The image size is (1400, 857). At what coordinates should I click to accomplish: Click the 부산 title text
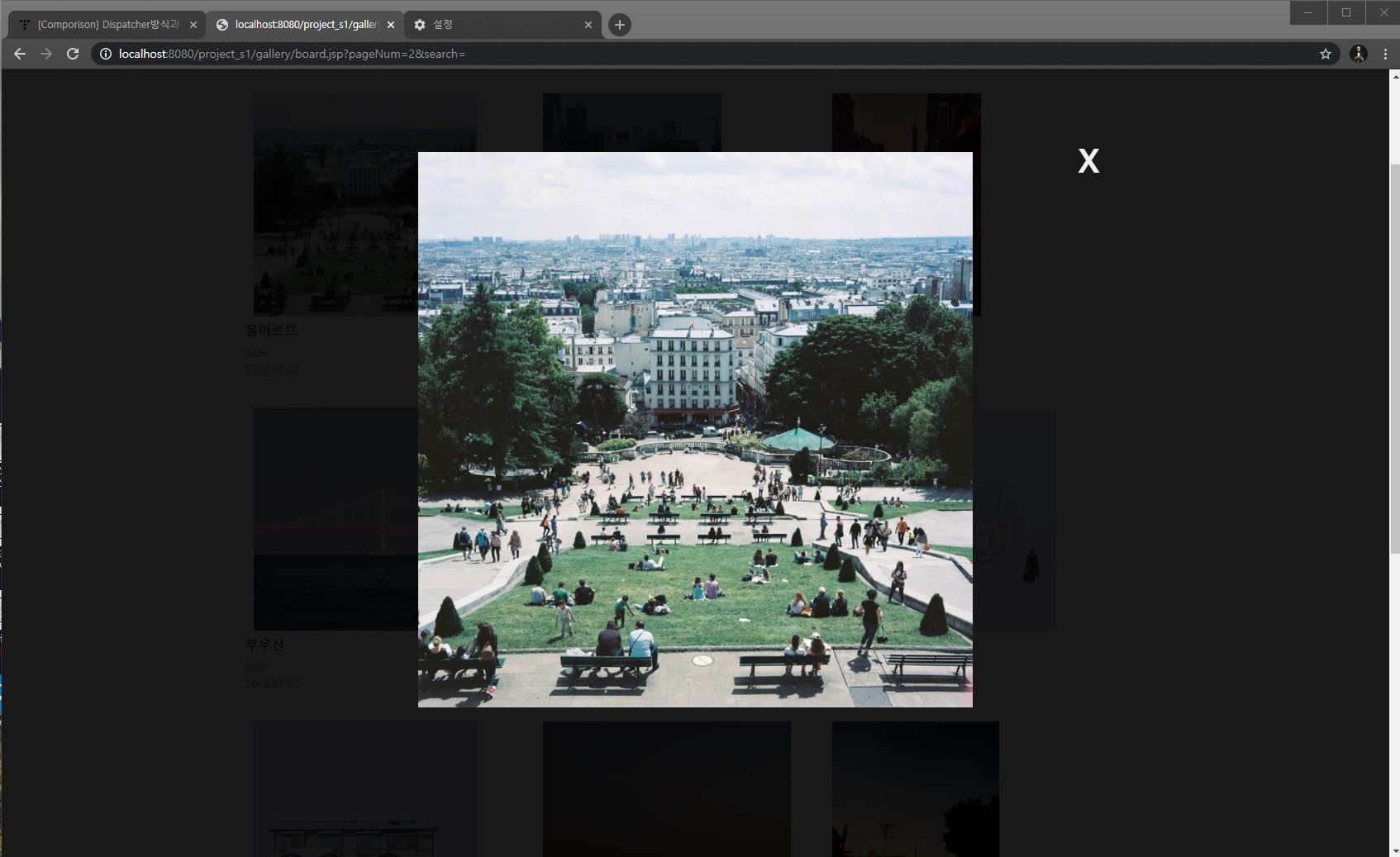[264, 645]
